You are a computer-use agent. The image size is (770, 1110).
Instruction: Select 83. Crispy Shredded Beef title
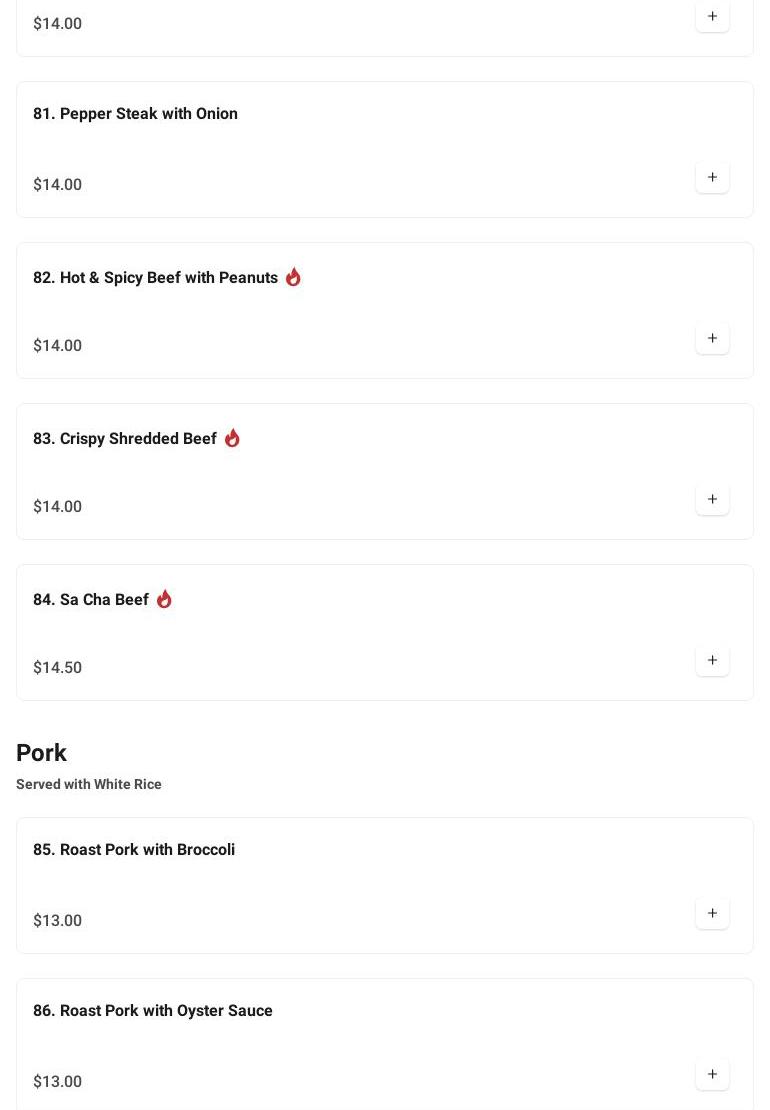point(124,439)
